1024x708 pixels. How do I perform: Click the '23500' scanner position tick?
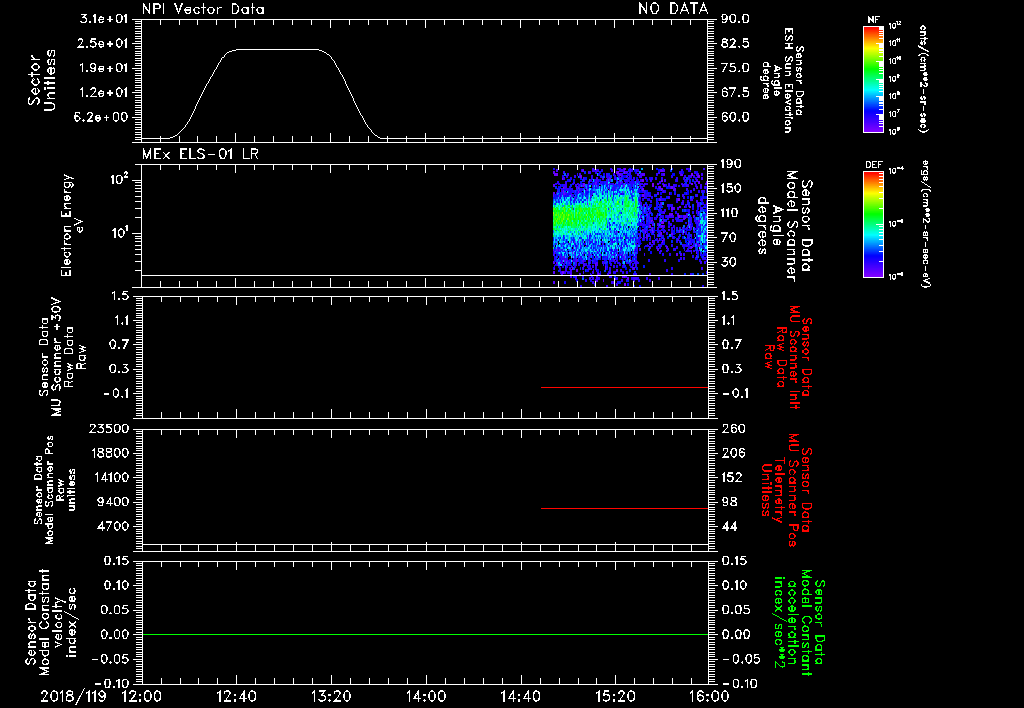point(108,428)
